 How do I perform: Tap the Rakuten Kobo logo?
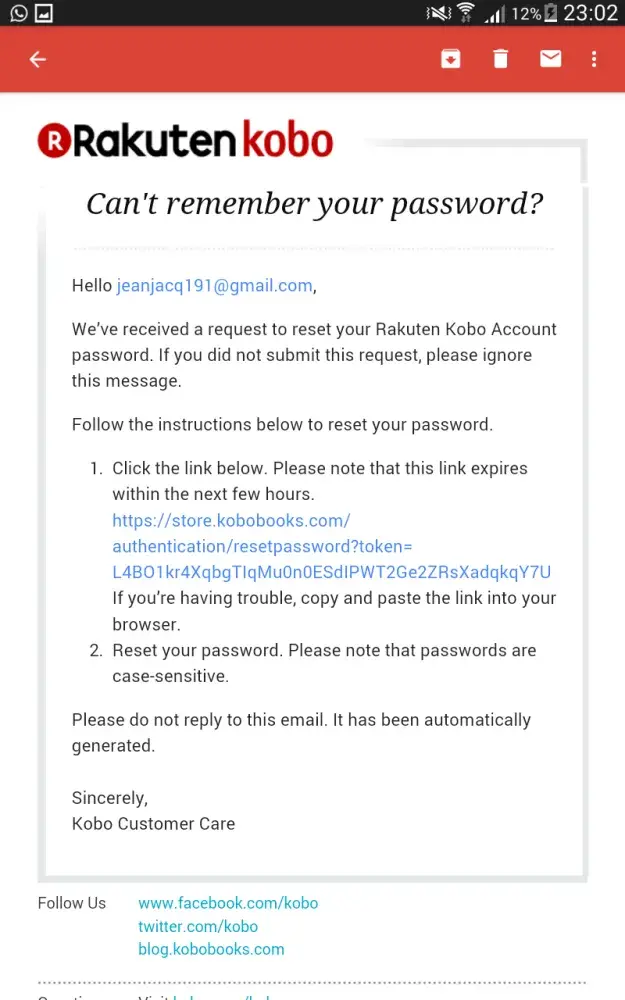click(185, 142)
